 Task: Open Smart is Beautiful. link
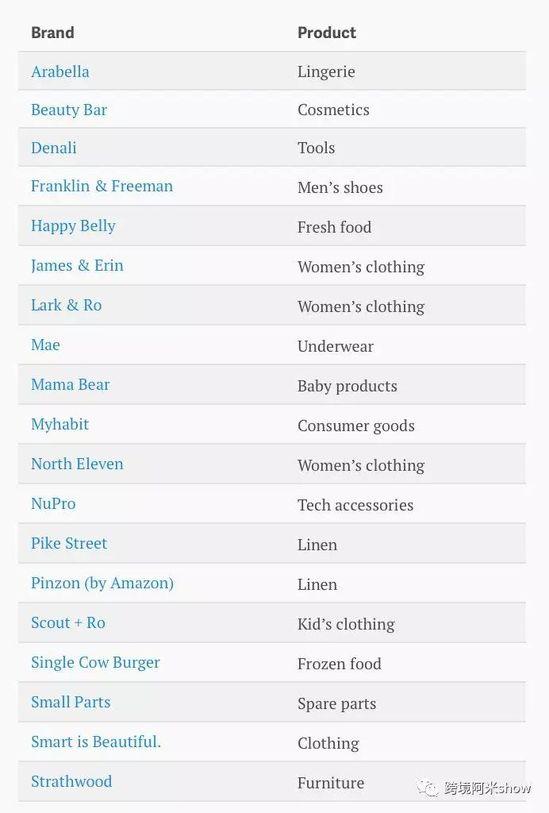96,742
